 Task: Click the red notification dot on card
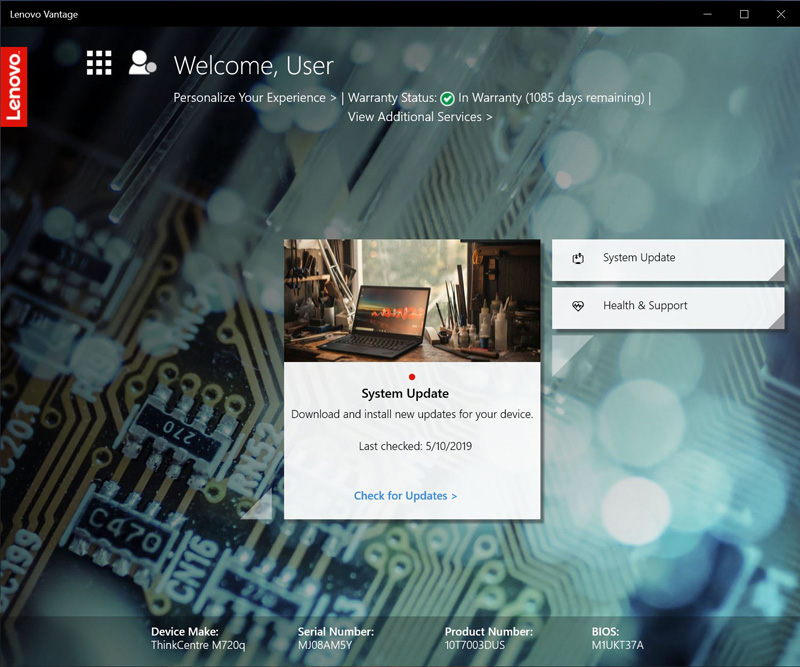point(412,377)
